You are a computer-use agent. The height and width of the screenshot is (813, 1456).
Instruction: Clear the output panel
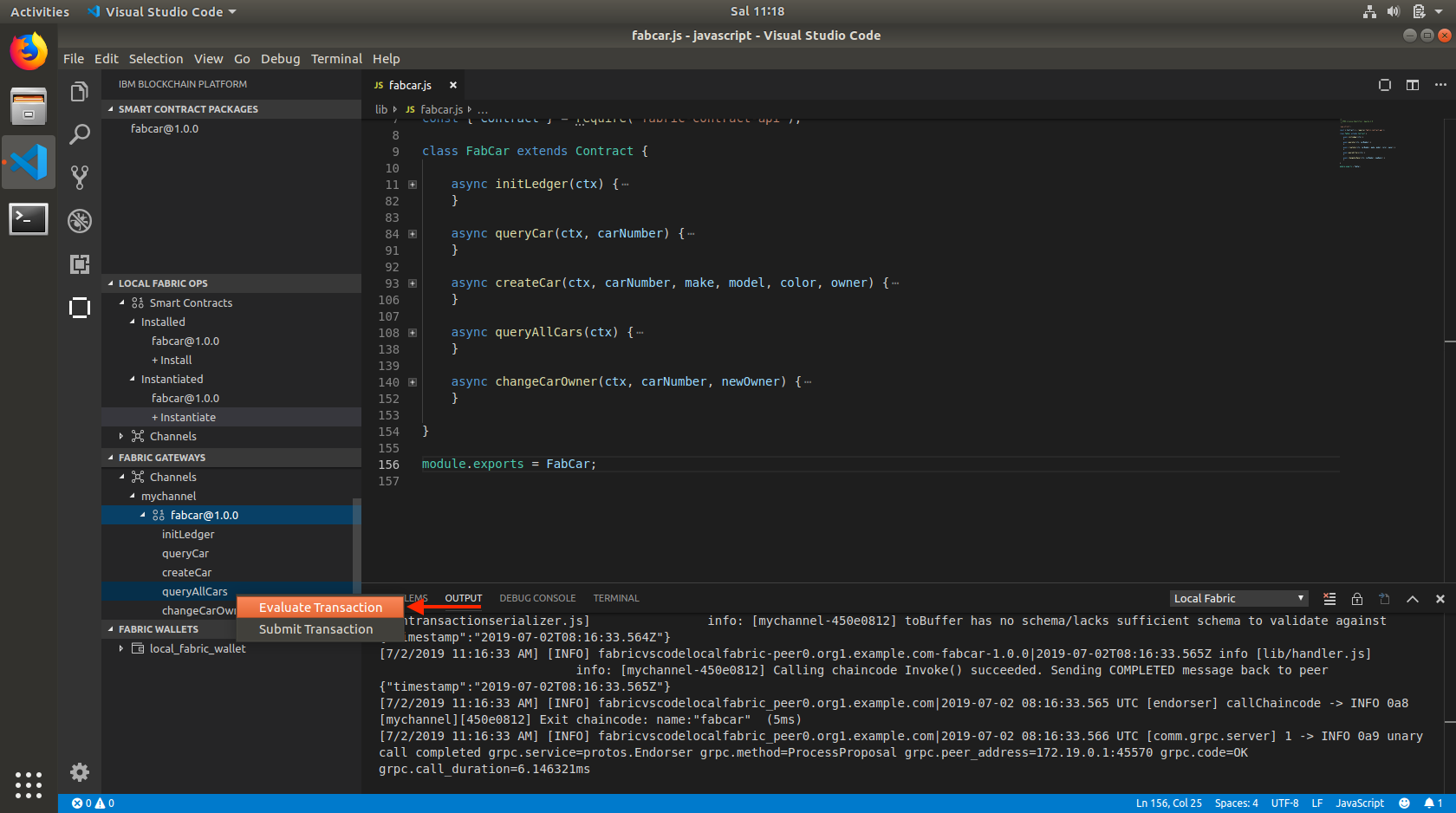[x=1329, y=599]
